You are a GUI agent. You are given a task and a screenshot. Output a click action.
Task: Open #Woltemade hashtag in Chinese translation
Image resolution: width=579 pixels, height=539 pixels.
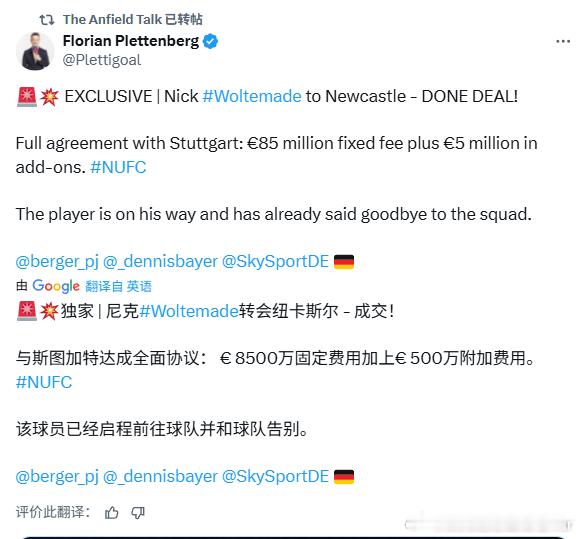coord(189,311)
